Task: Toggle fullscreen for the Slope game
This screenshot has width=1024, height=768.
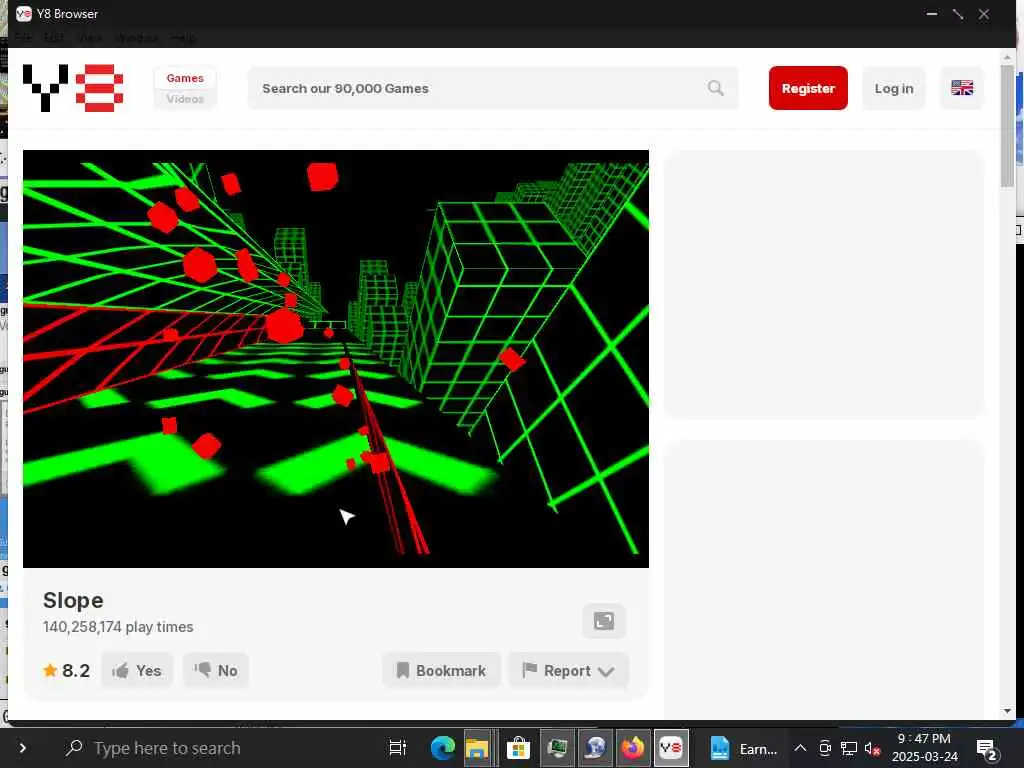Action: (604, 620)
